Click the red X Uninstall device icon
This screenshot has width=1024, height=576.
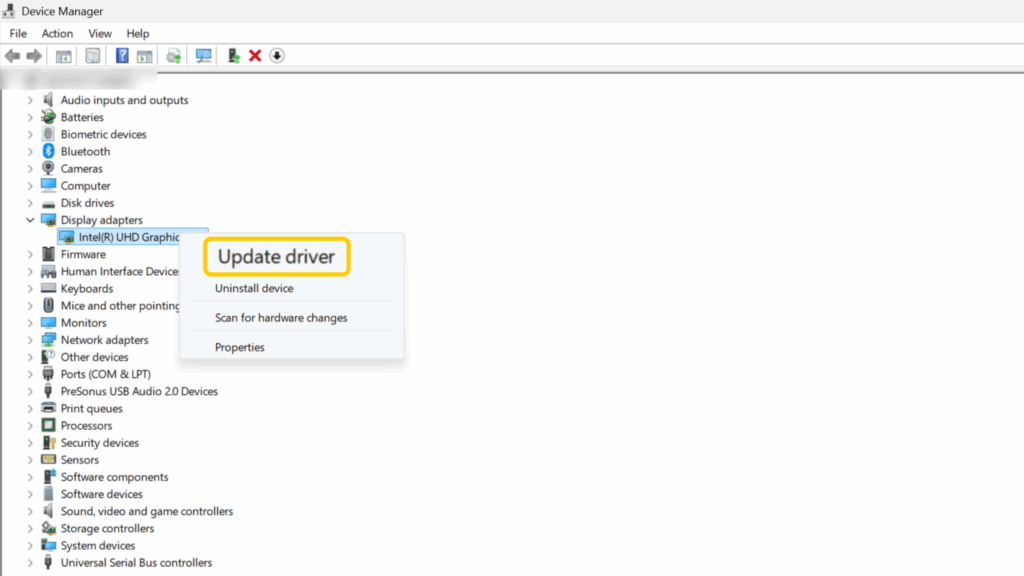click(x=255, y=56)
